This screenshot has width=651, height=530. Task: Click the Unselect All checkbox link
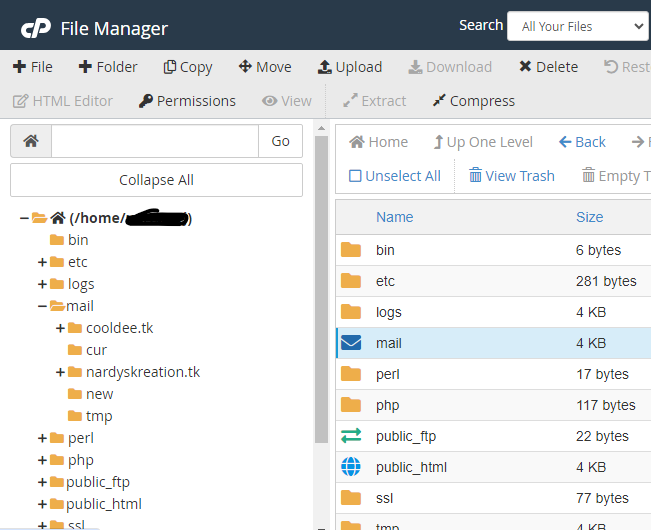pyautogui.click(x=394, y=176)
